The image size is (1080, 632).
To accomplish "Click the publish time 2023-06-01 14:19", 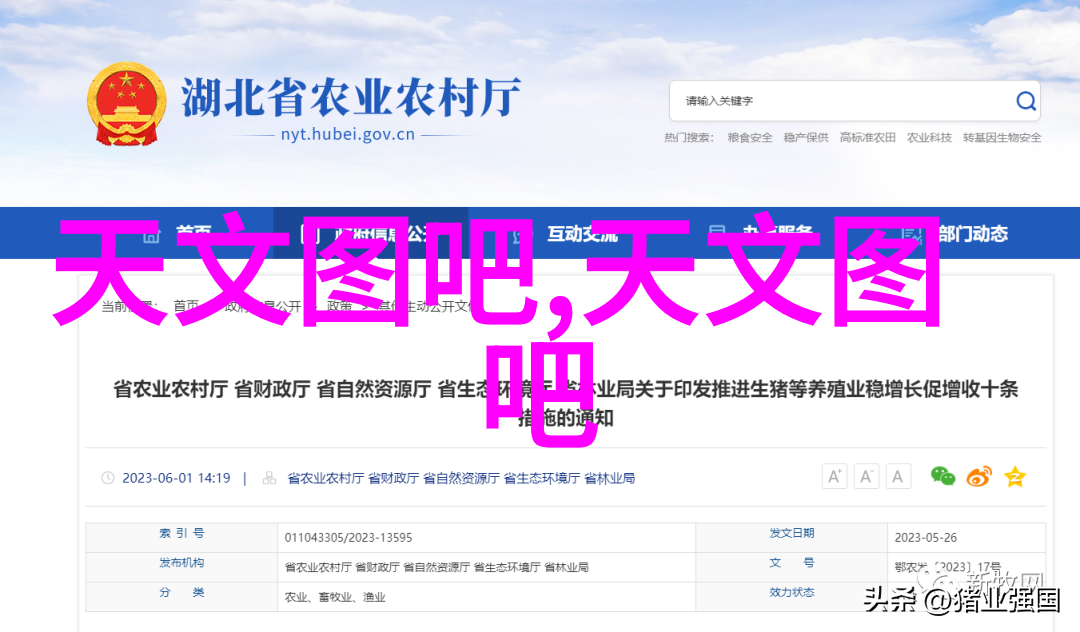I will pyautogui.click(x=176, y=478).
